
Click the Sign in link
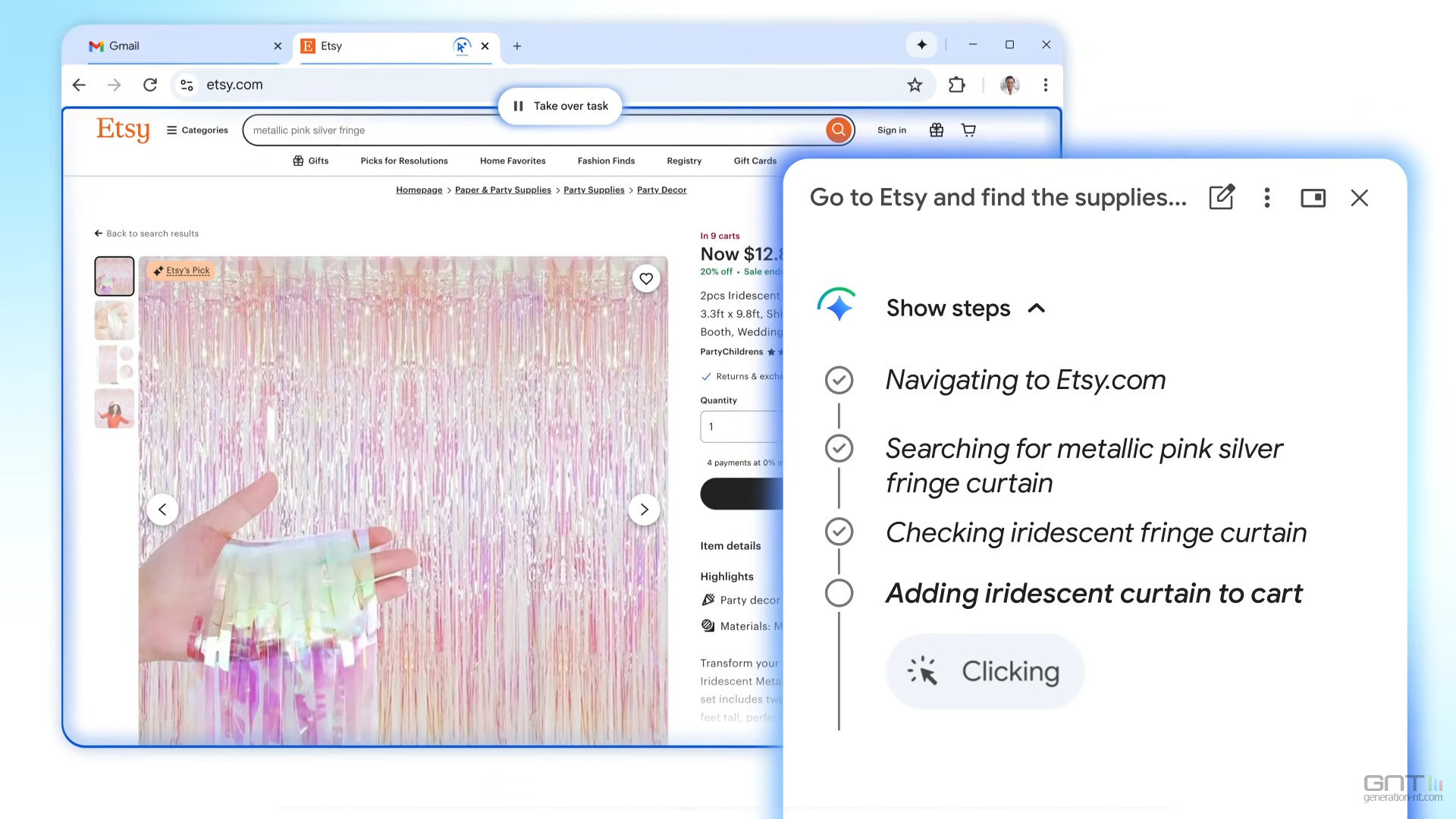pos(891,130)
